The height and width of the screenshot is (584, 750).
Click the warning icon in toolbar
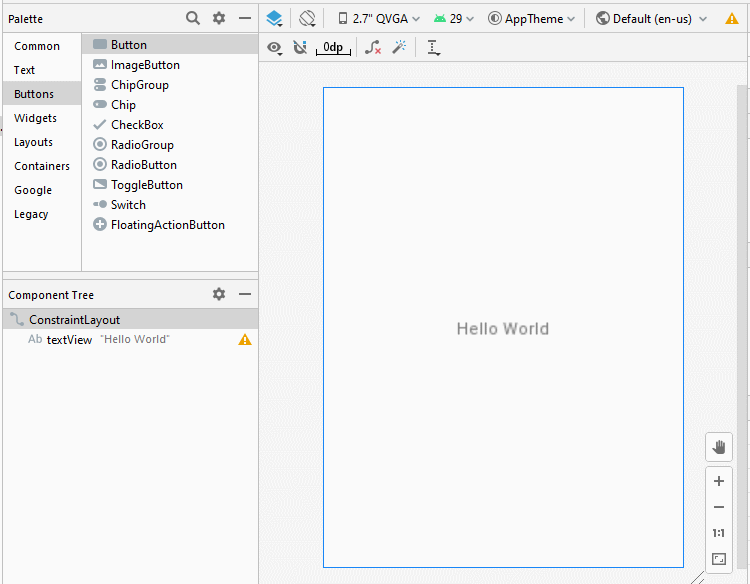click(731, 19)
